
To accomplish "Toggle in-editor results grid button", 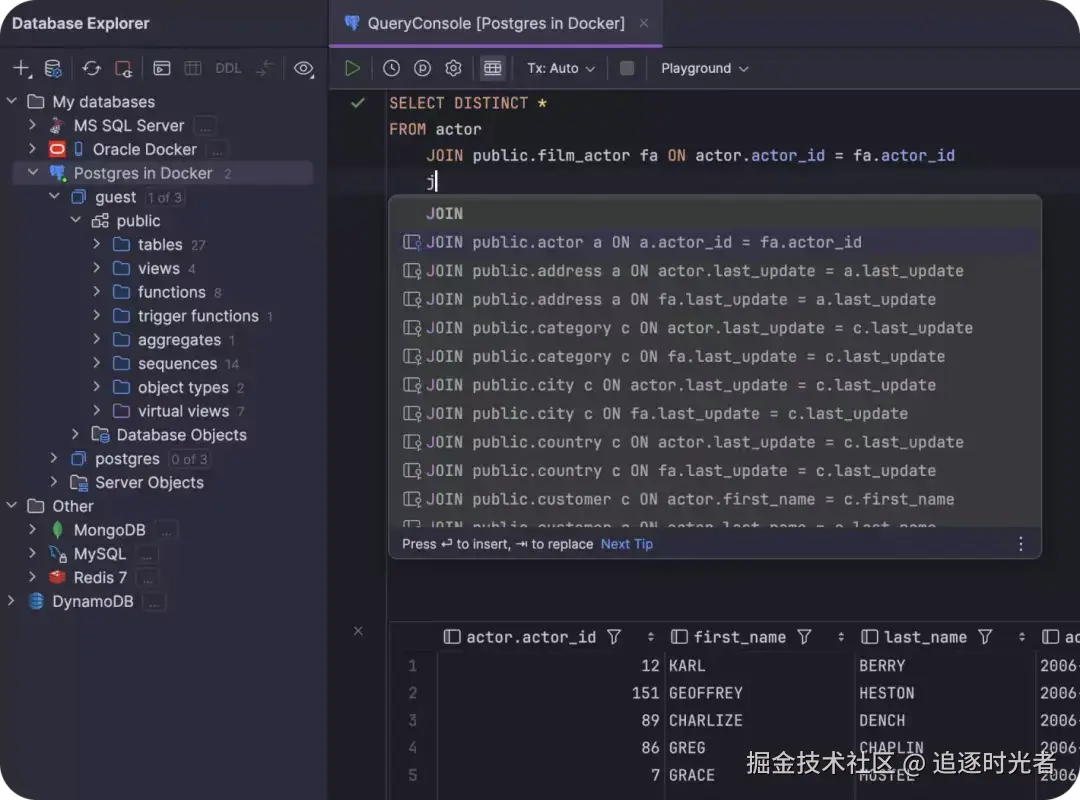I will click(x=492, y=68).
